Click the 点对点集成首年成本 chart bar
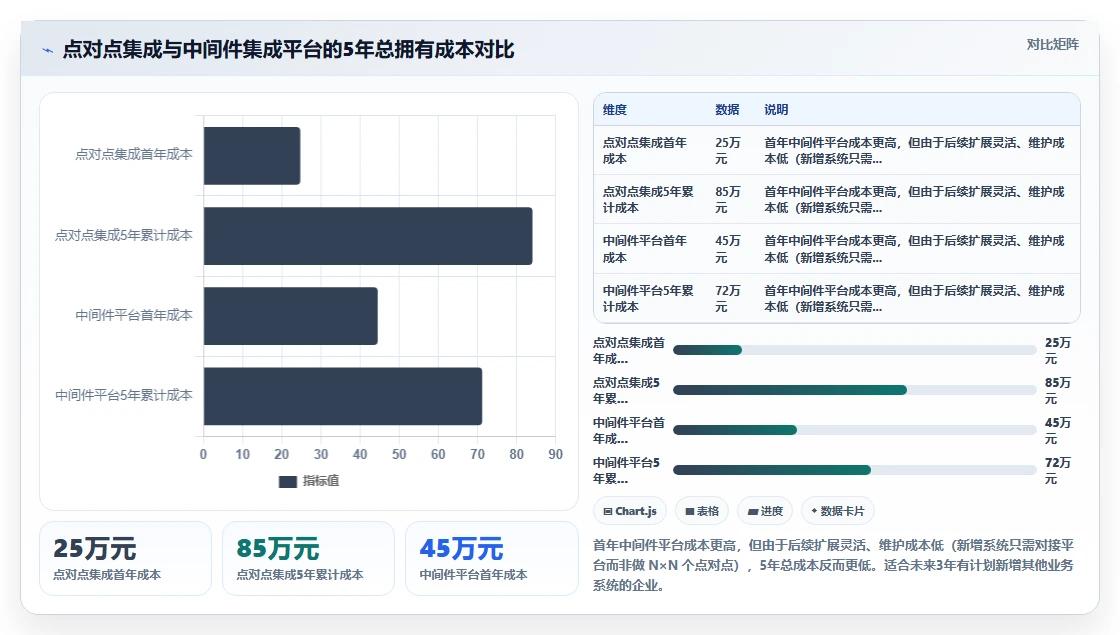This screenshot has height=635, width=1120. click(251, 156)
